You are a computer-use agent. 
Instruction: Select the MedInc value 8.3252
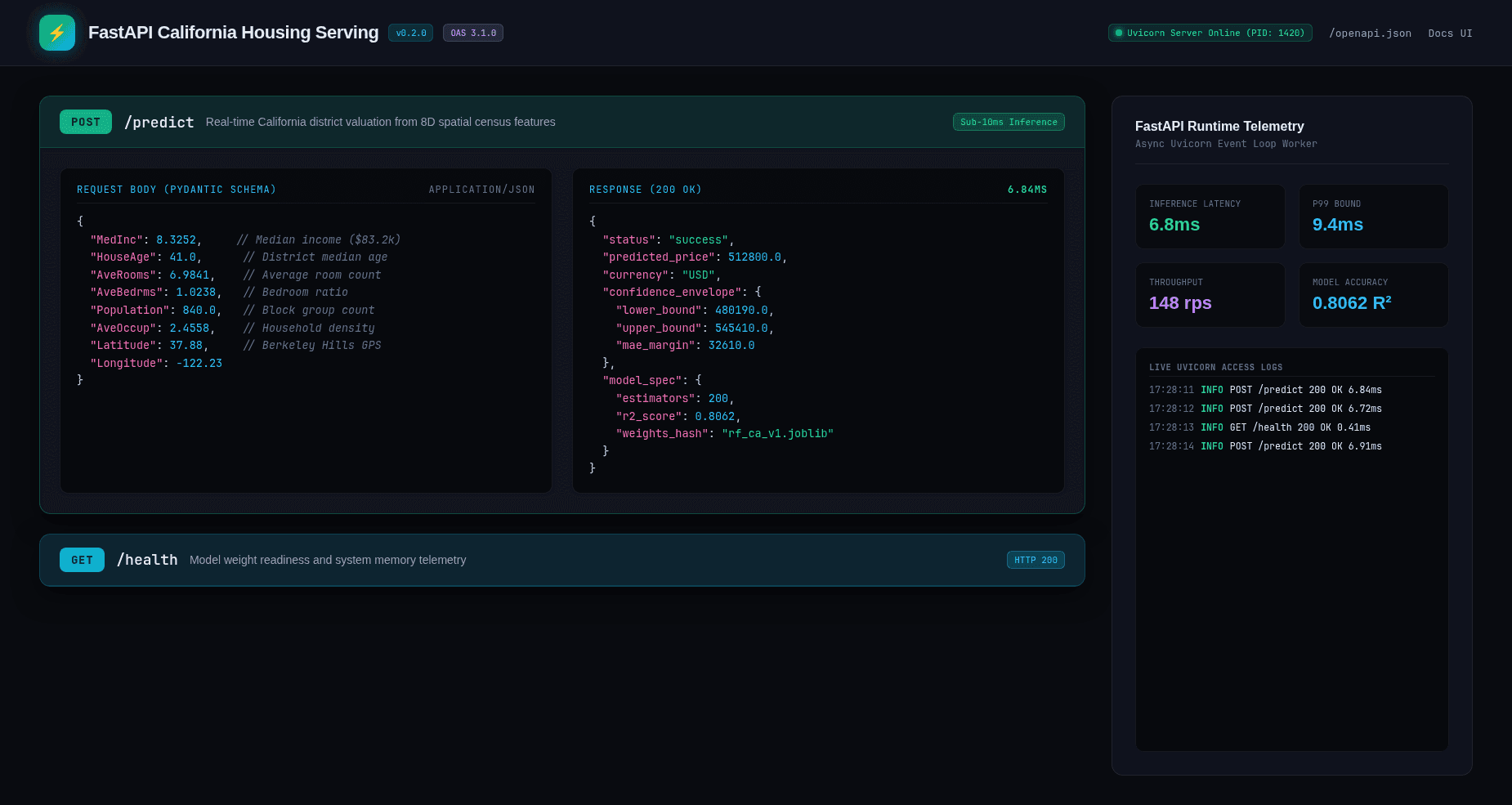[177, 239]
